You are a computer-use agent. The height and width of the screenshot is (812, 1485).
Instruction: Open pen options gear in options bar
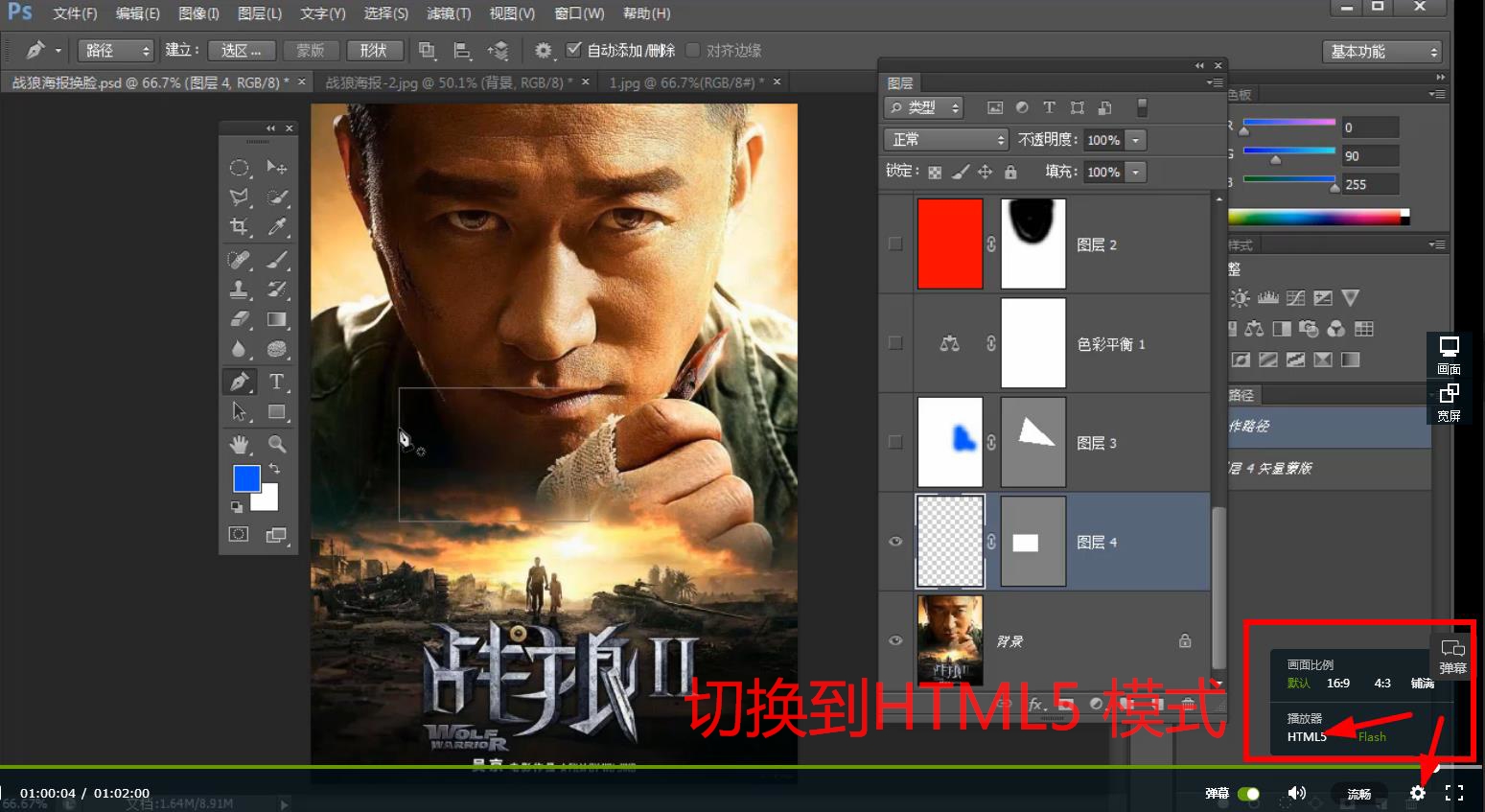[x=544, y=50]
